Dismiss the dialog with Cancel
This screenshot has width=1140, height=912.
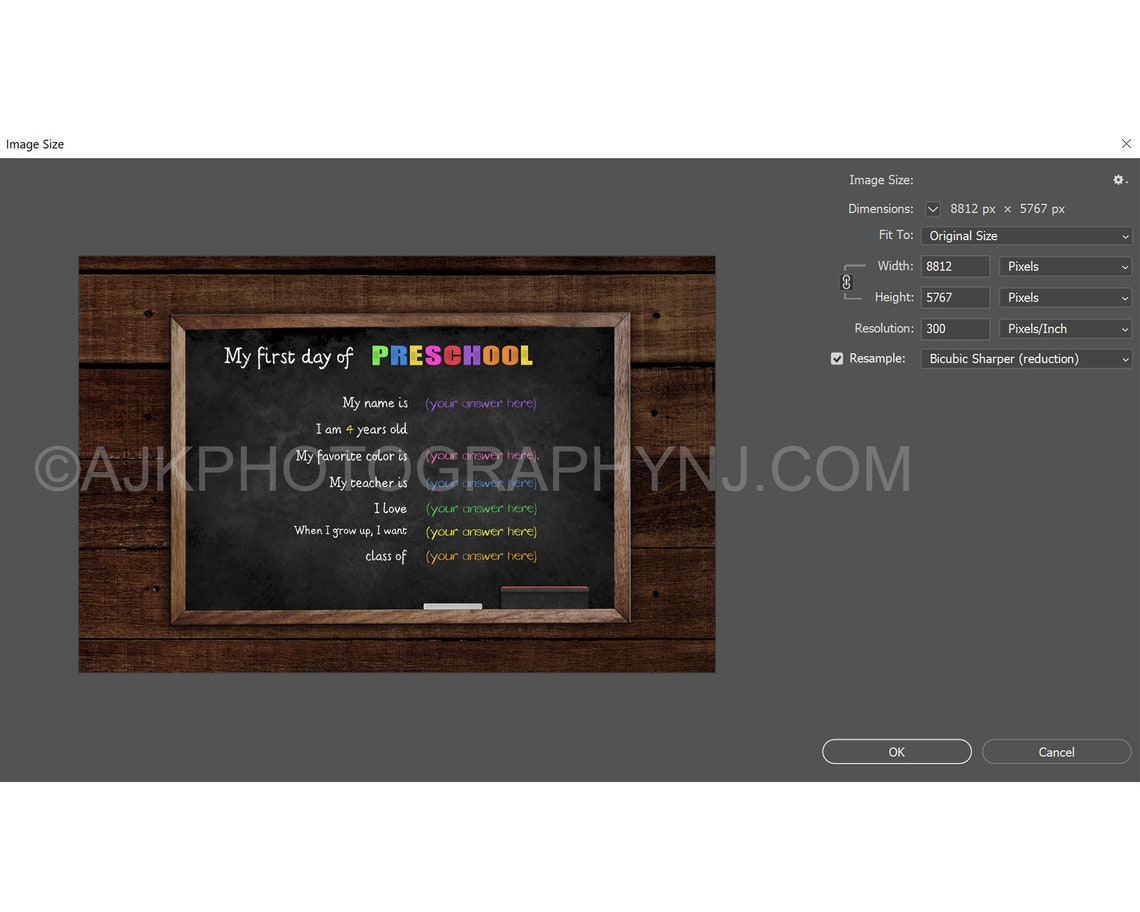(x=1056, y=751)
